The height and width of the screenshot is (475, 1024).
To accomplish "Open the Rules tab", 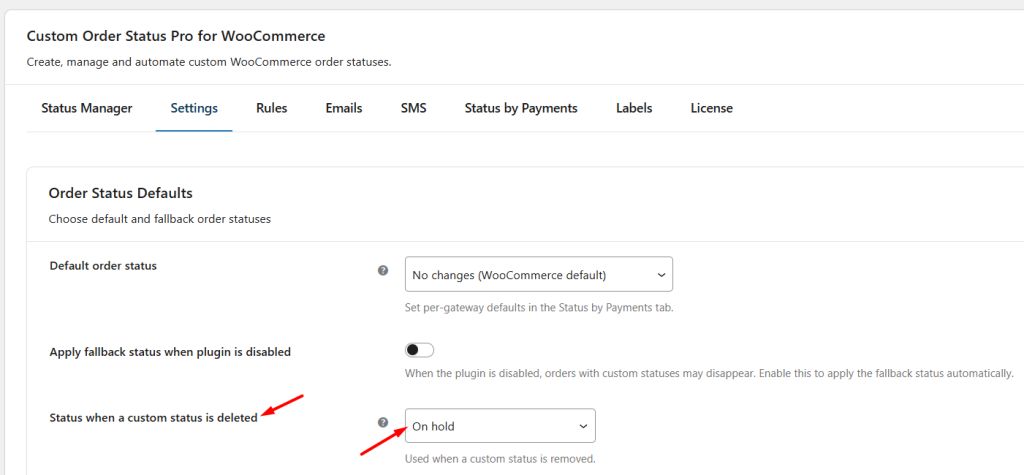I will [271, 108].
